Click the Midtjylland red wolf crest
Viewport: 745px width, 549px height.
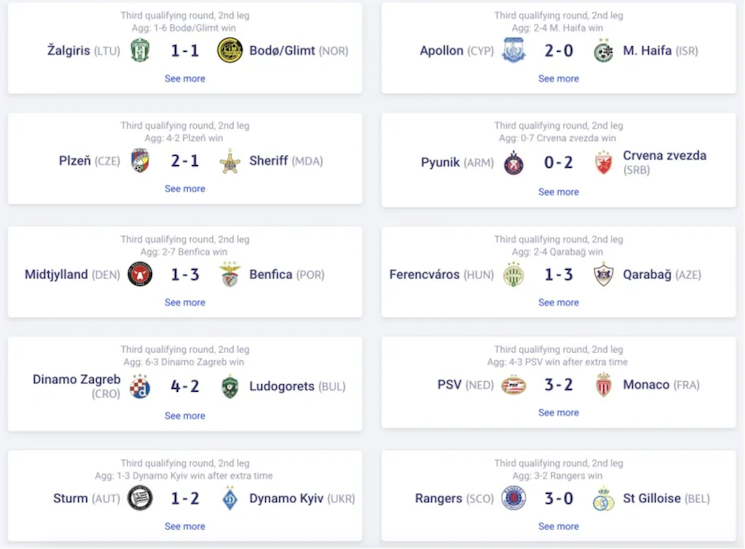tap(140, 274)
